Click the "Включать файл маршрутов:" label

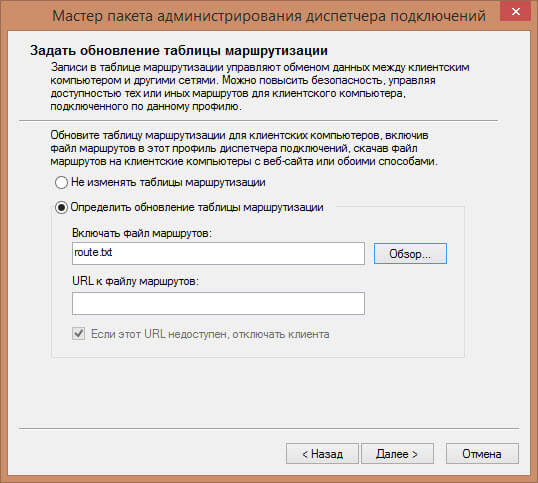click(x=142, y=233)
